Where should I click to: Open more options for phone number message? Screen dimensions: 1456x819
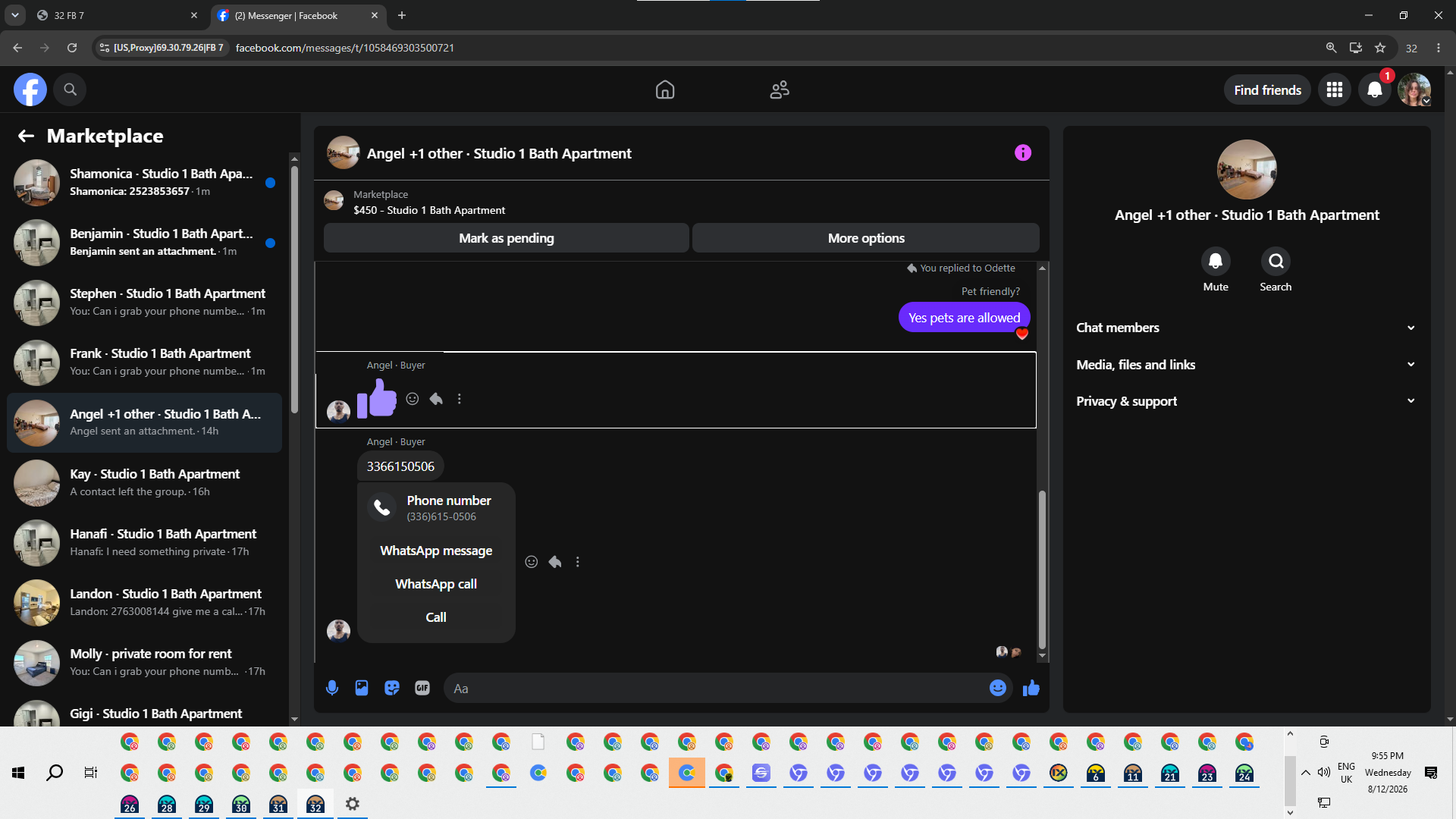578,562
